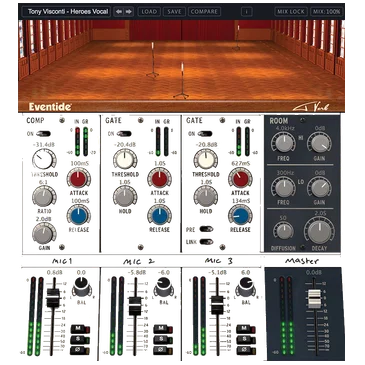Toggle the LINK switch on Mic 3 gate

click(x=206, y=242)
